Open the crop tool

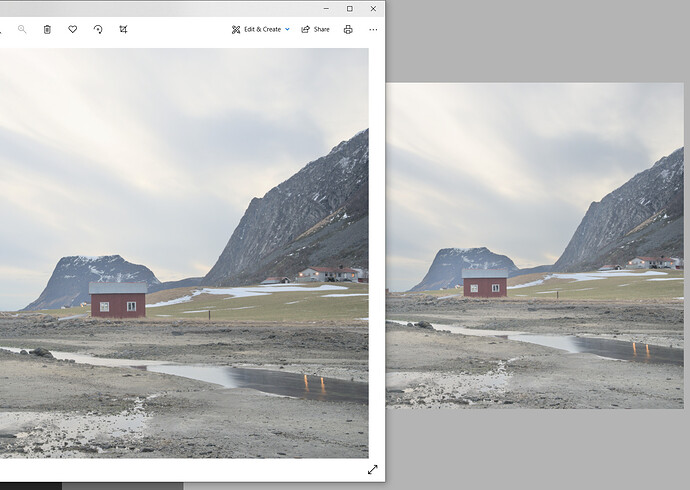pyautogui.click(x=123, y=30)
